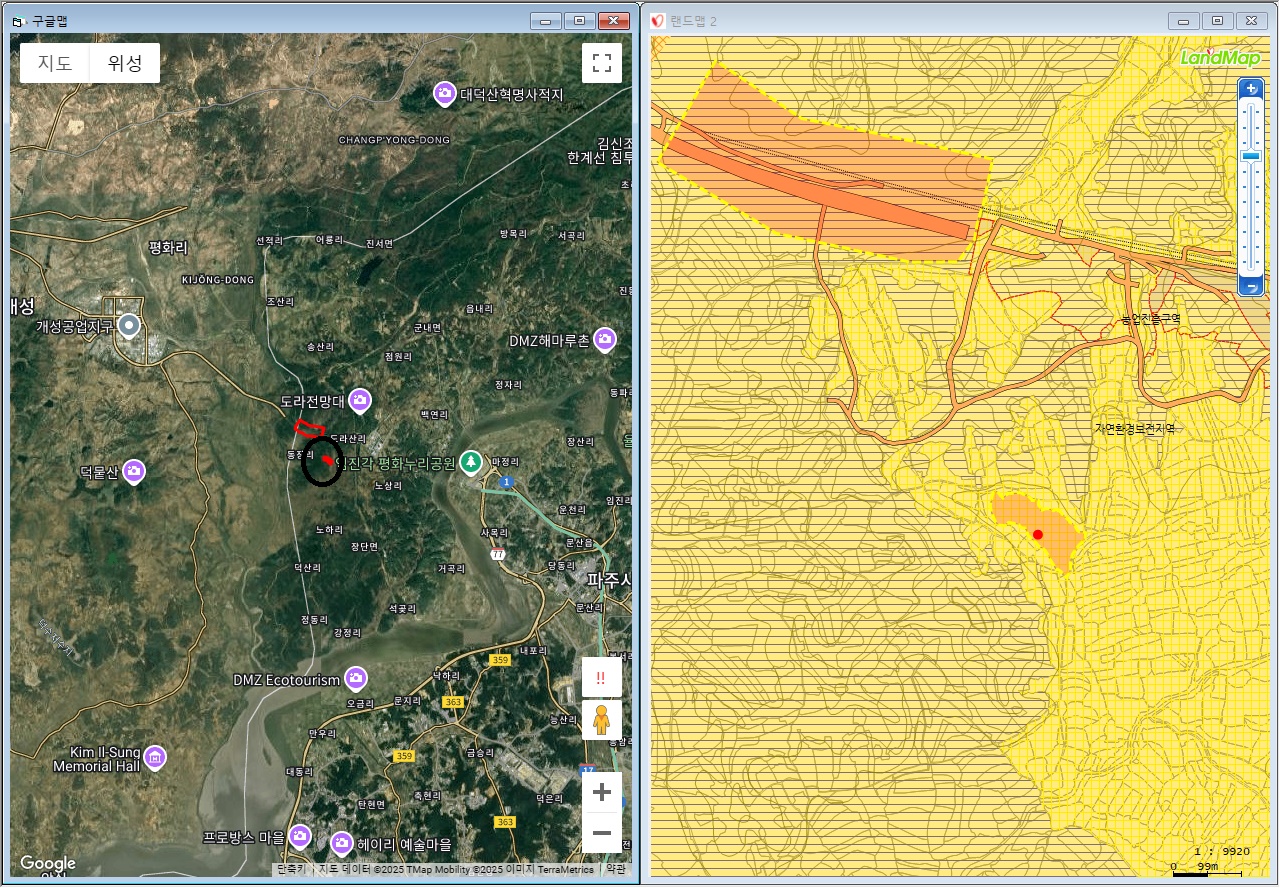Image resolution: width=1280 pixels, height=888 pixels.
Task: Click the 개성공업지구 gray pin marker
Action: coord(128,326)
